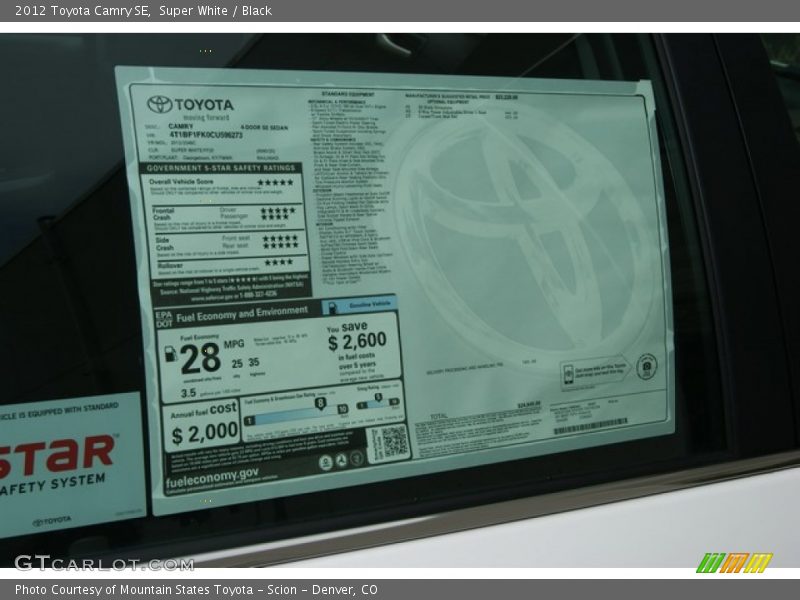Click the circular camera tag icon
The width and height of the screenshot is (800, 600).
point(646,367)
